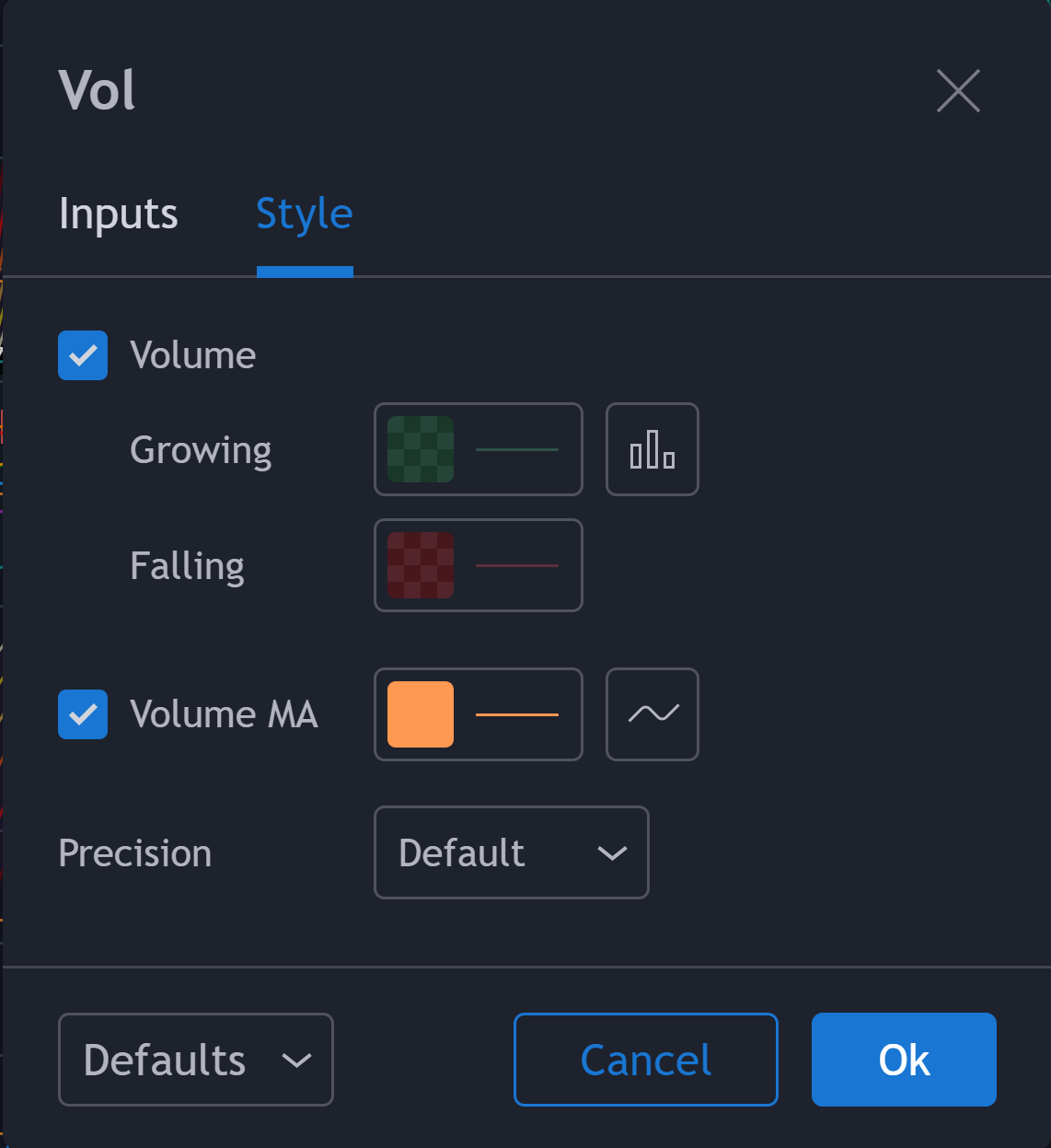Click the Volume MA orange line preview

click(517, 714)
